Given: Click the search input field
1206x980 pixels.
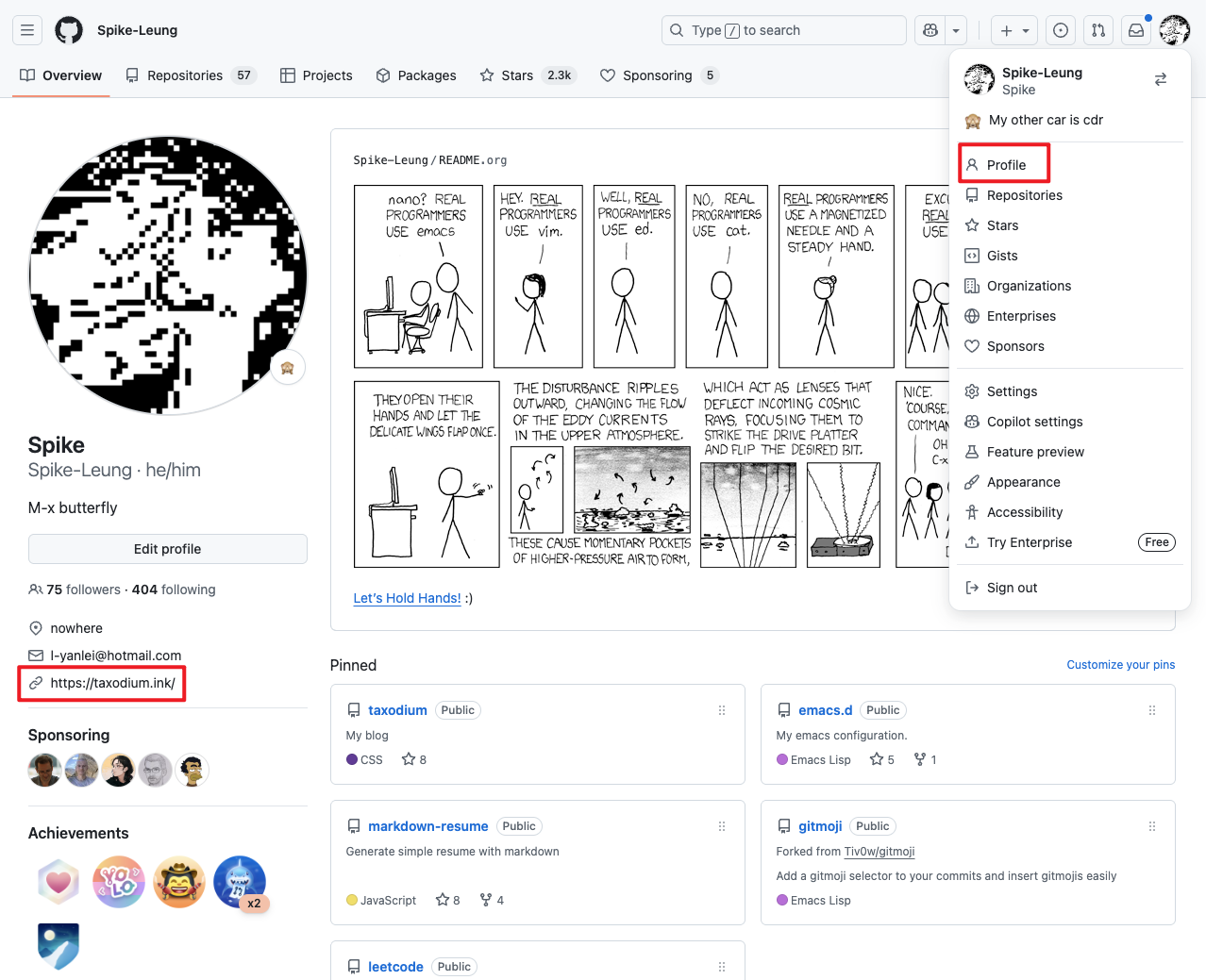Looking at the screenshot, I should coord(783,30).
